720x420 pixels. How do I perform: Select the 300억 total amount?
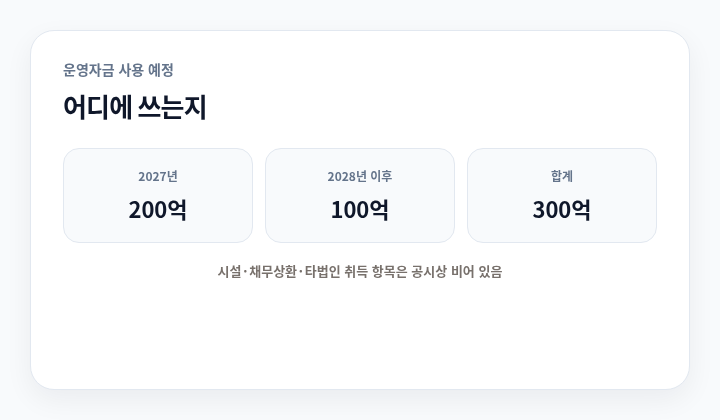pos(562,210)
